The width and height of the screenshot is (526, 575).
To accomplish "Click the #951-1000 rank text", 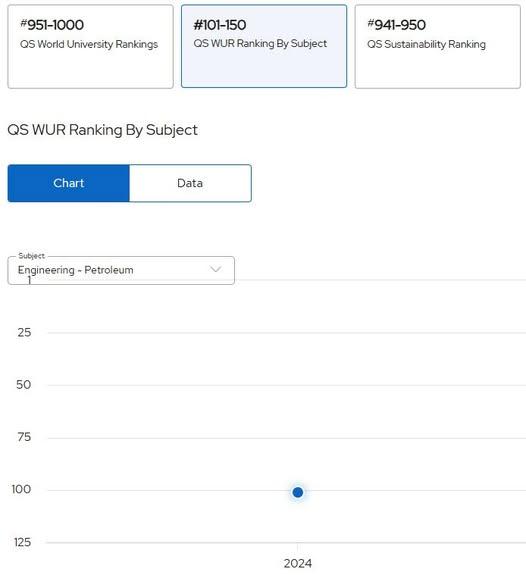I will [x=52, y=25].
